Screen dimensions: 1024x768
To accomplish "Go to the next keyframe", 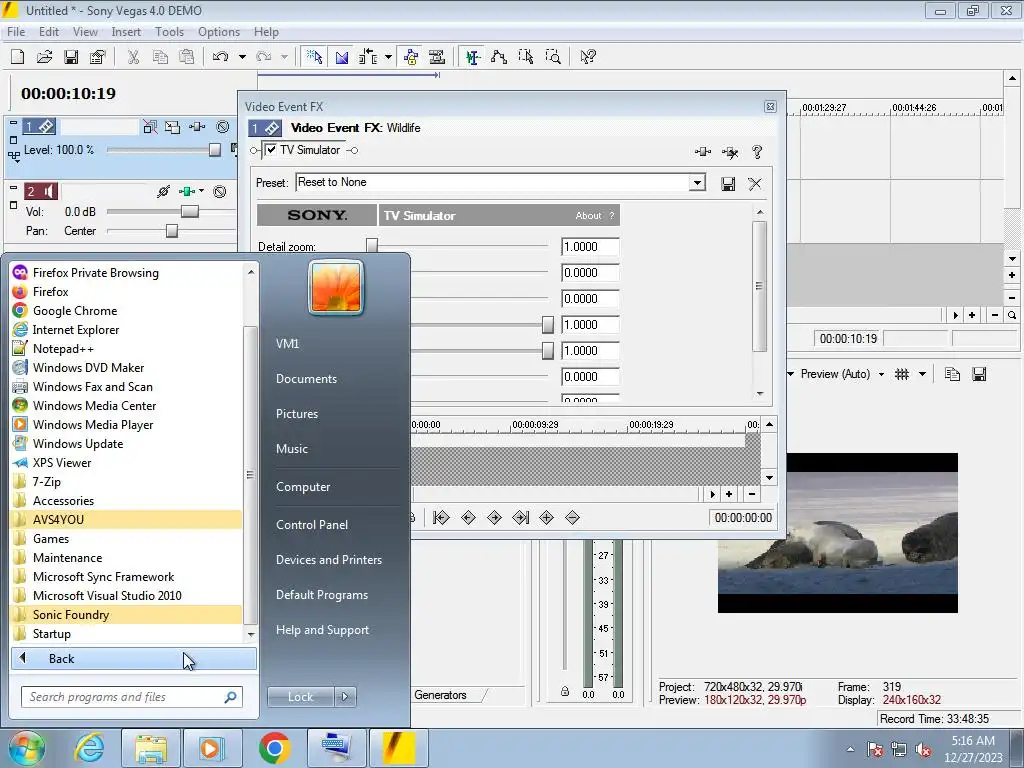I will (494, 518).
